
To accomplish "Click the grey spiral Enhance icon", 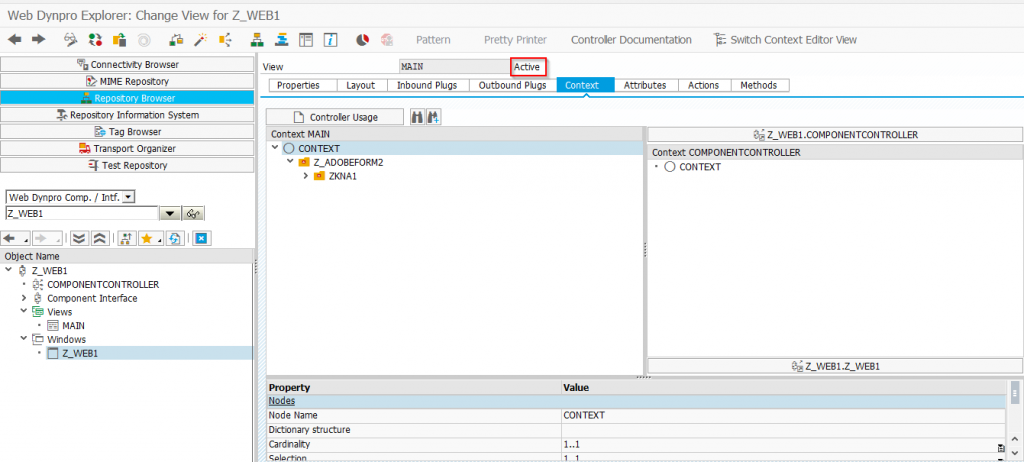I will tap(144, 40).
